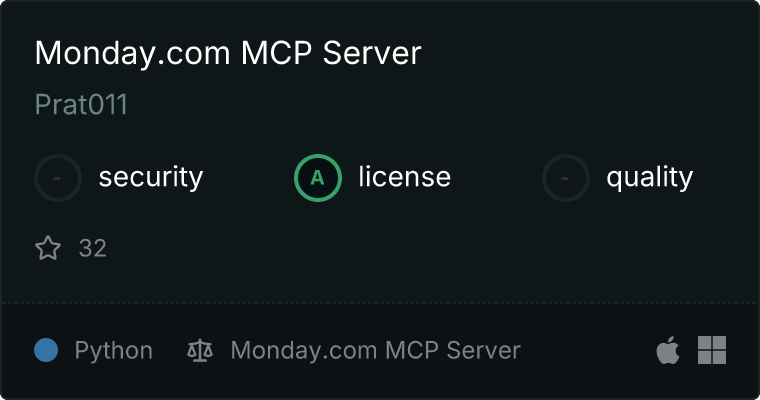Viewport: 760px width, 400px height.
Task: Click empty card area beside star count
Action: (x=388, y=248)
